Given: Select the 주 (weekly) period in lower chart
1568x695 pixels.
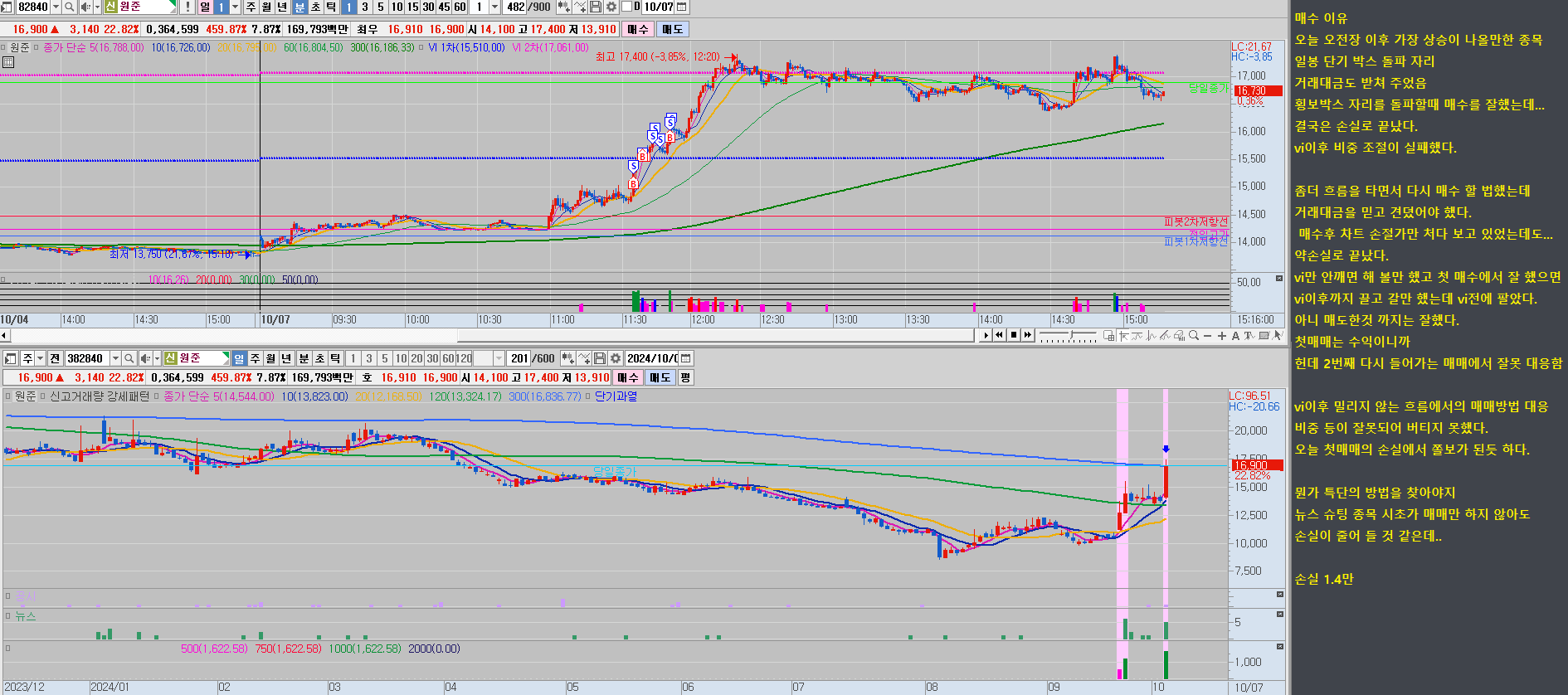Looking at the screenshot, I should coord(255,358).
